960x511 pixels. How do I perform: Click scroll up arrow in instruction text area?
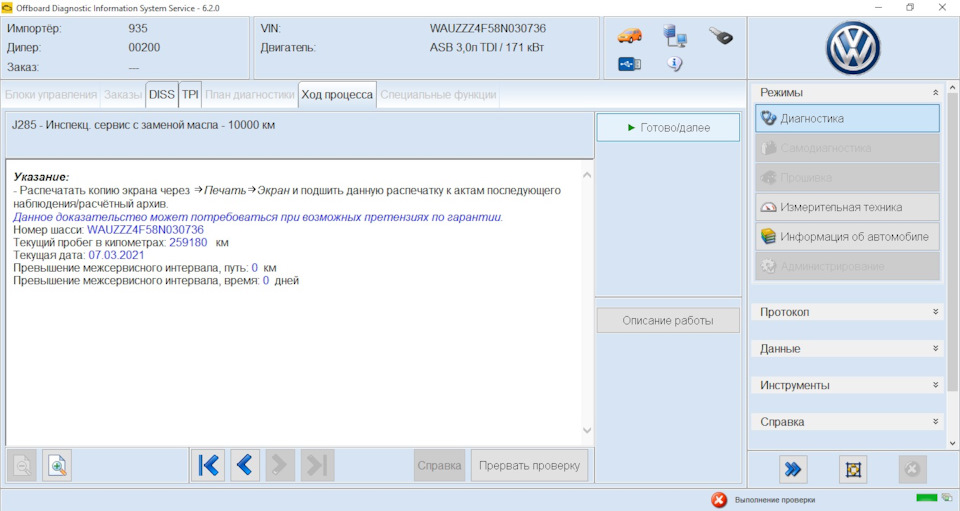pyautogui.click(x=587, y=175)
